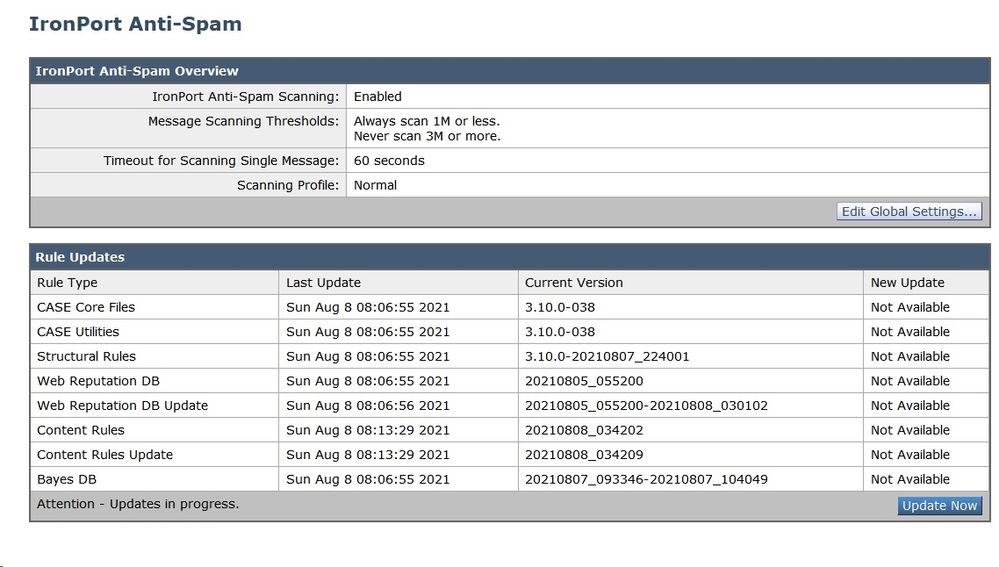Click the Web Reputation DB row label
Screen dimensions: 999x567
point(98,381)
